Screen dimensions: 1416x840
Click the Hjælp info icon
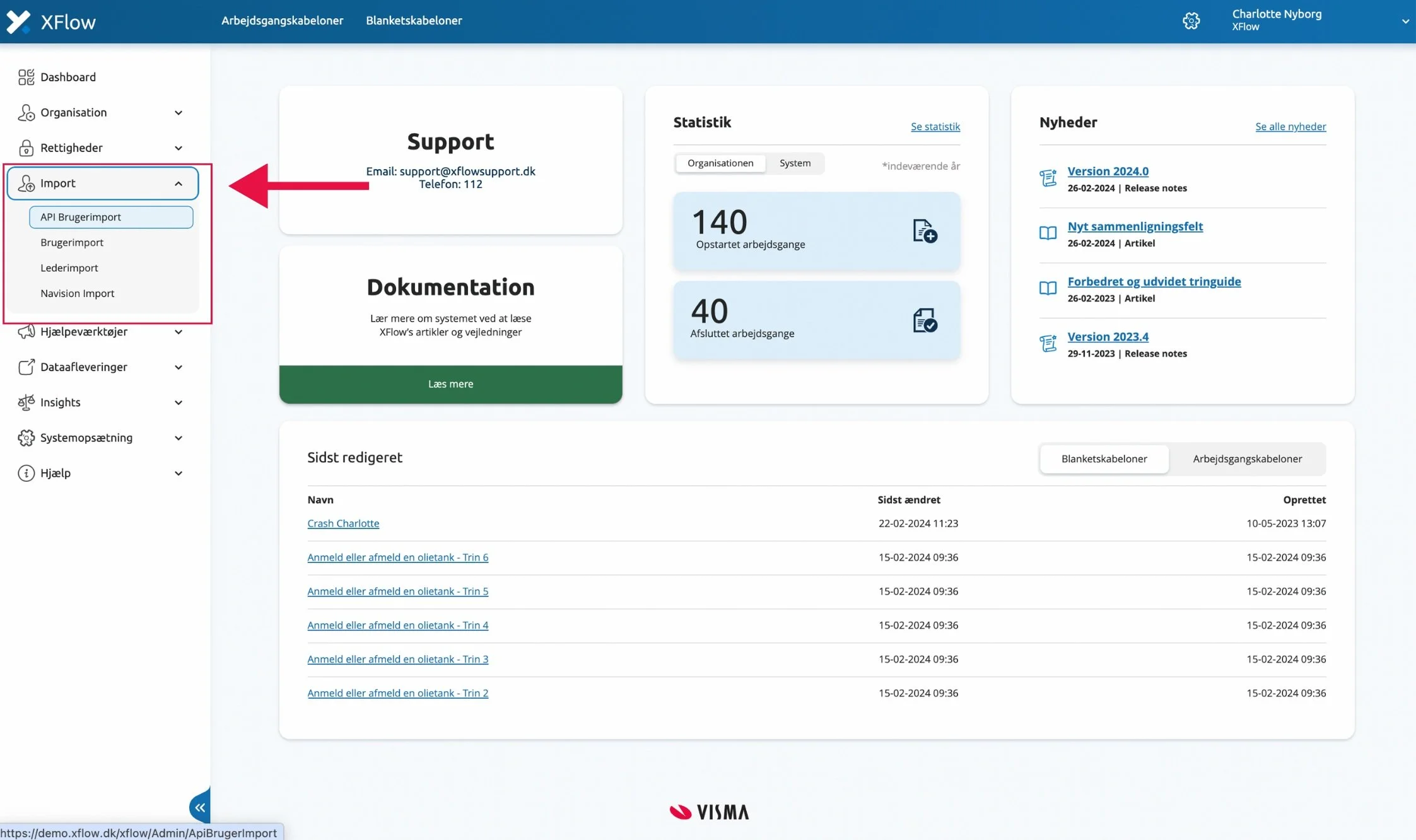(26, 472)
